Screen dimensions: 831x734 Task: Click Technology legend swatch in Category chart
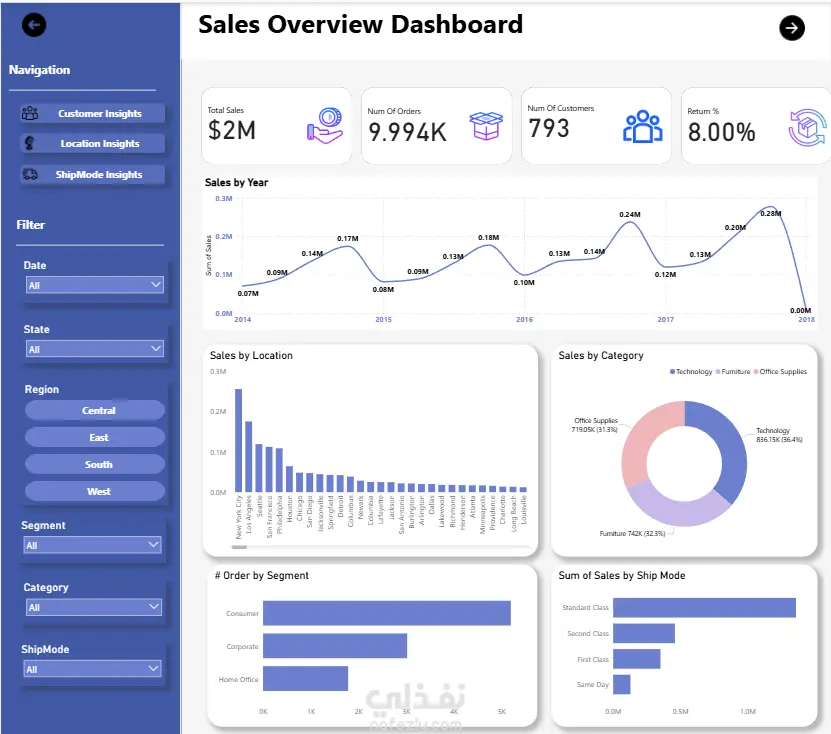coord(672,372)
